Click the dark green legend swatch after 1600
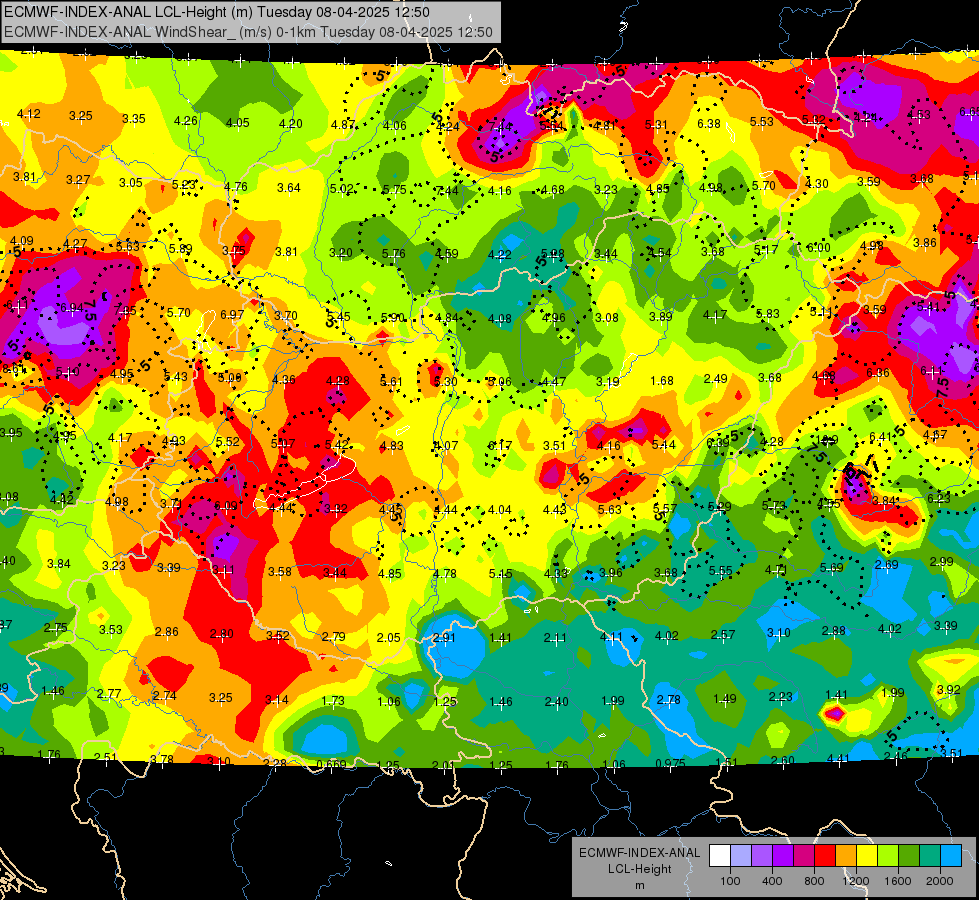Image resolution: width=979 pixels, height=900 pixels. (909, 856)
